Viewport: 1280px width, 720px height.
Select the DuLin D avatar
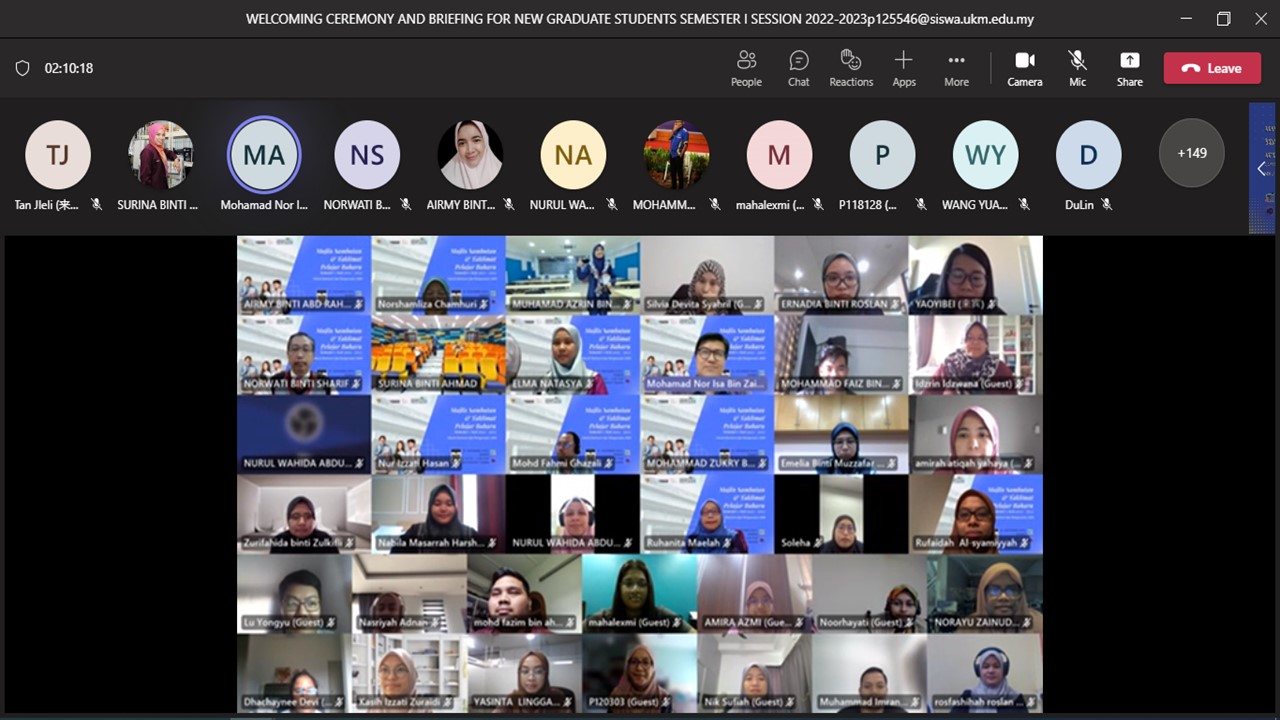coord(1088,155)
